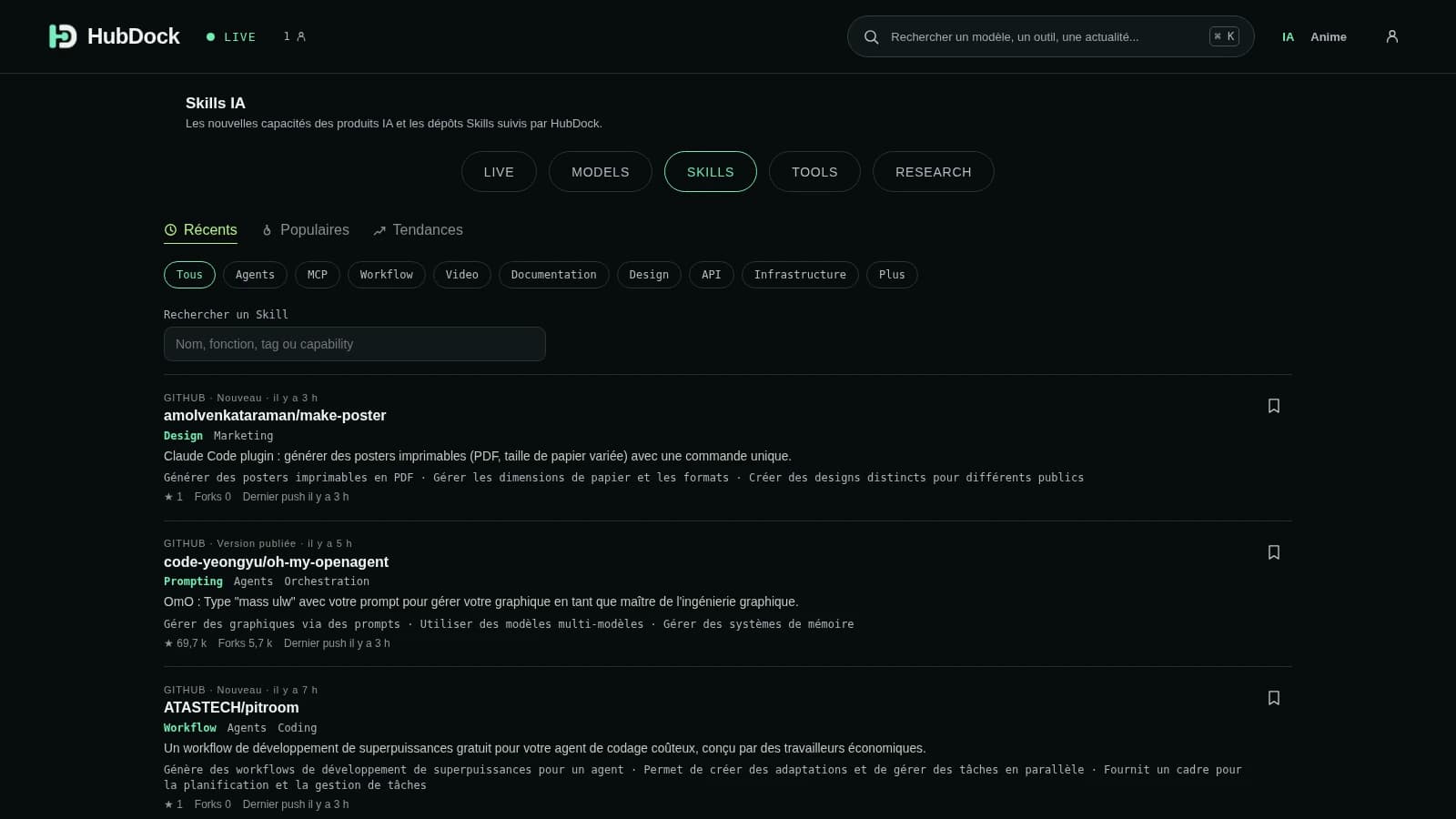The image size is (1456, 819).
Task: Open amolvenkataraman/make-poster repository
Action: 275,416
